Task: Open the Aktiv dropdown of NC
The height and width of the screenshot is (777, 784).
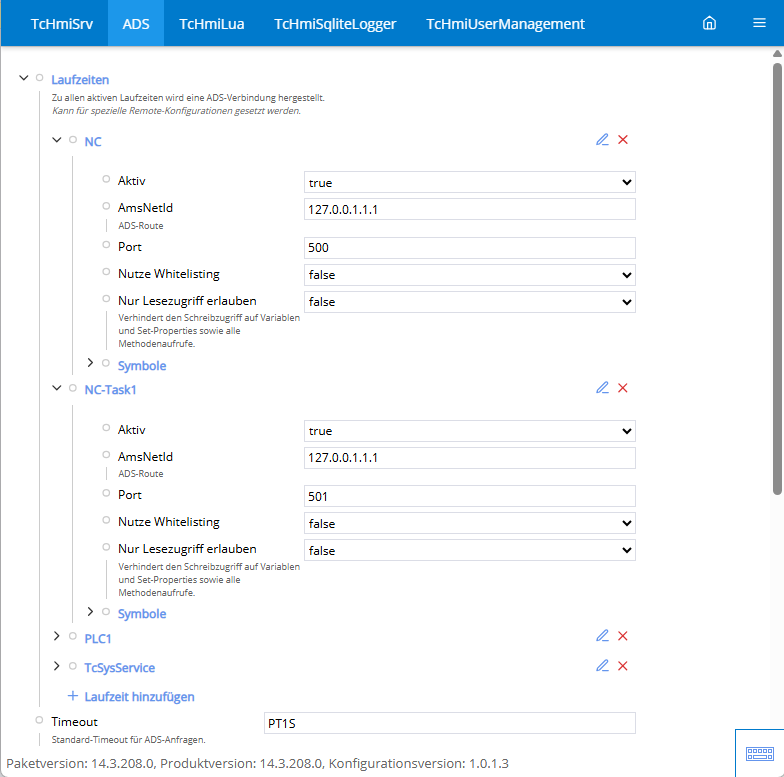Action: (x=470, y=182)
